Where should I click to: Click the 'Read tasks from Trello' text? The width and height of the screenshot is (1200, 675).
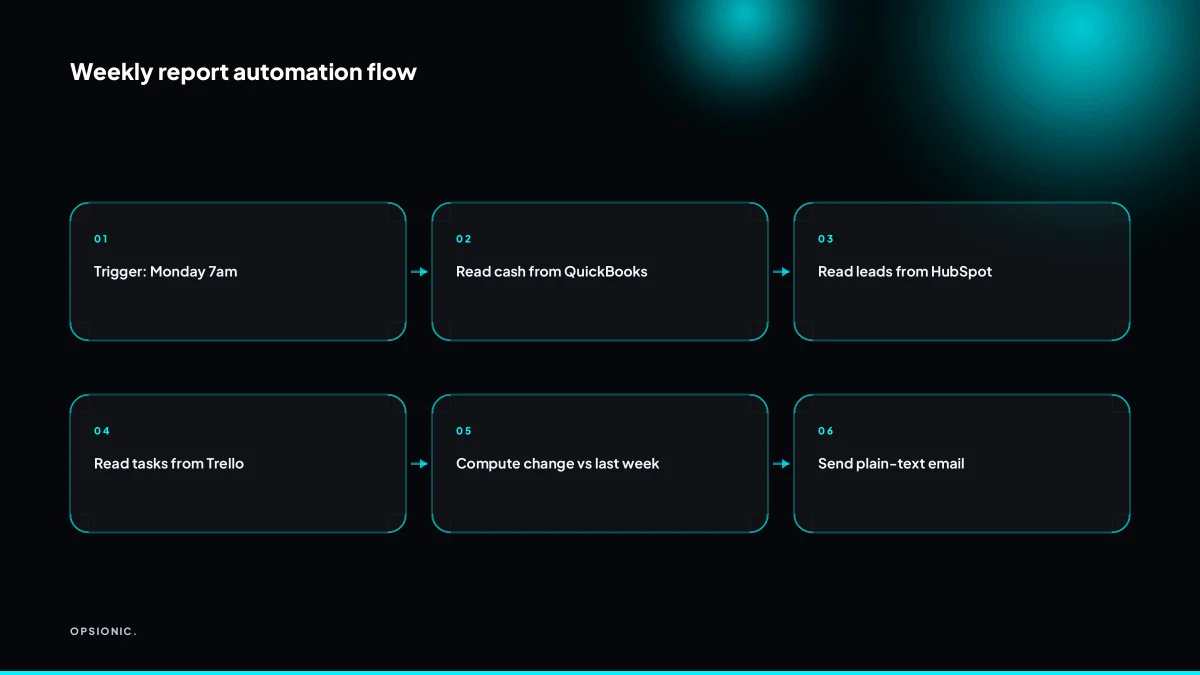coord(169,464)
